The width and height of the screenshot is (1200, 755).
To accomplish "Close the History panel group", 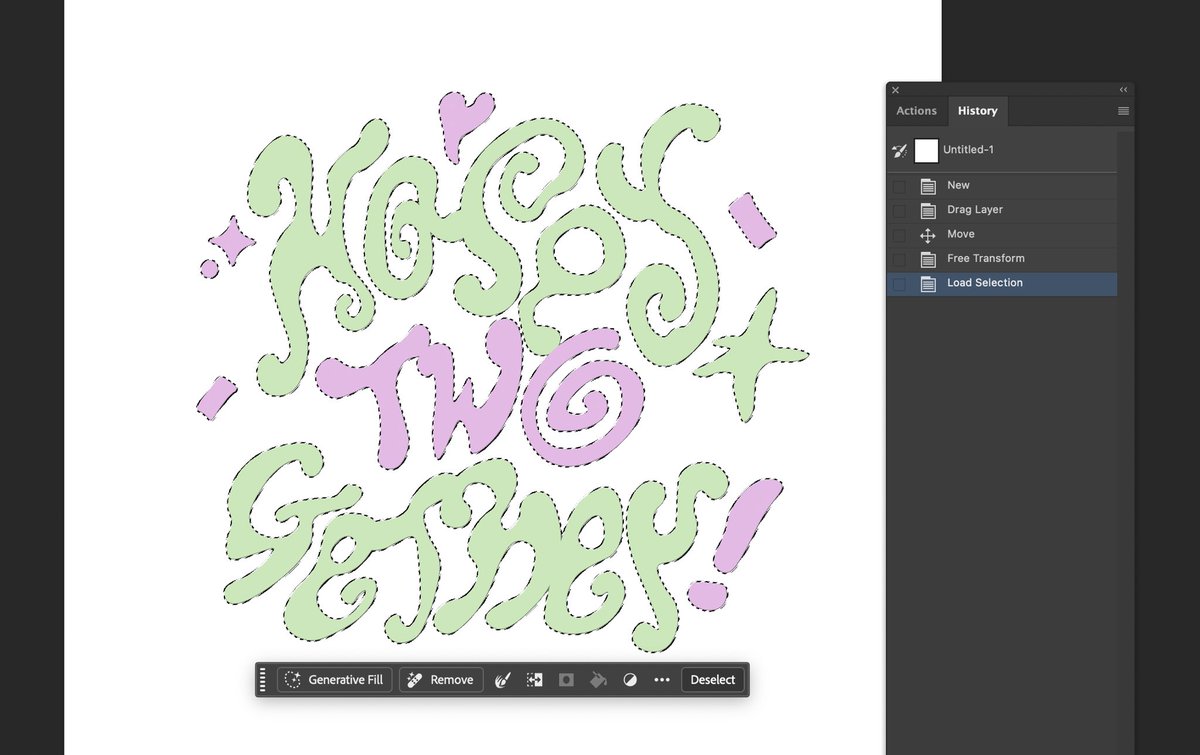I will (895, 90).
